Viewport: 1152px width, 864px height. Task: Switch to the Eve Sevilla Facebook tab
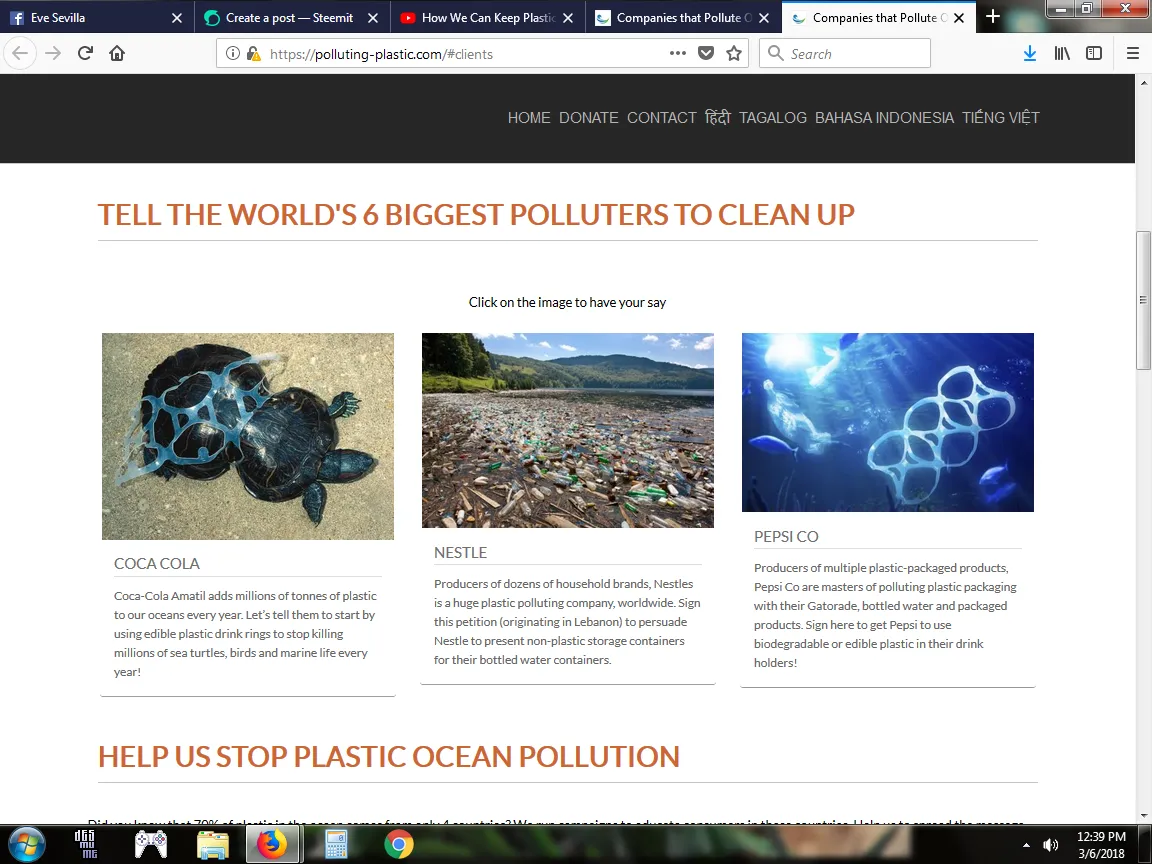click(x=97, y=18)
